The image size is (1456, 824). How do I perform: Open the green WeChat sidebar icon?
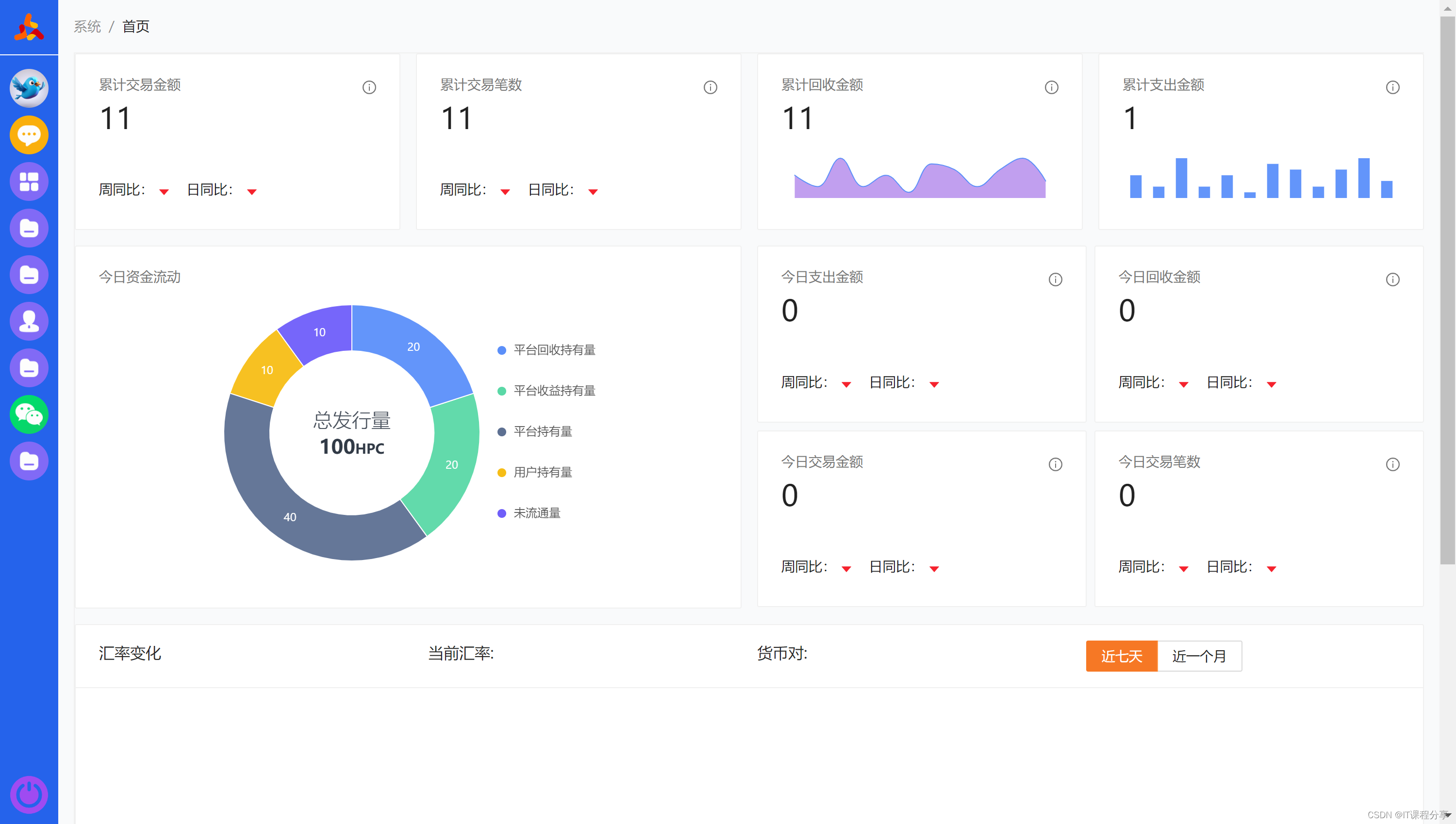coord(29,414)
